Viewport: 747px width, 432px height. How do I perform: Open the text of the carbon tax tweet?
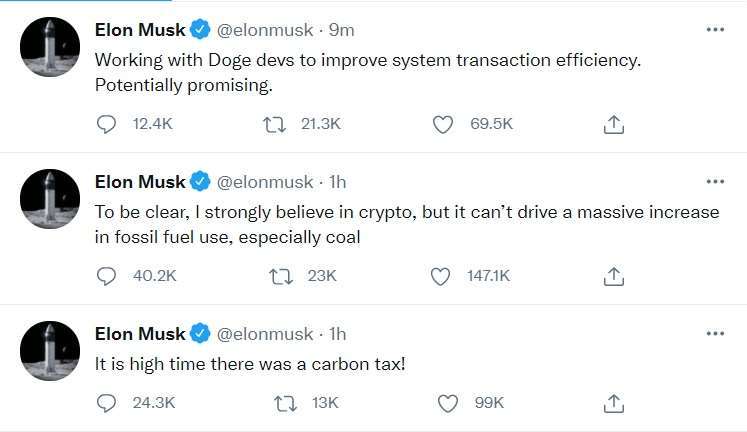pos(250,364)
